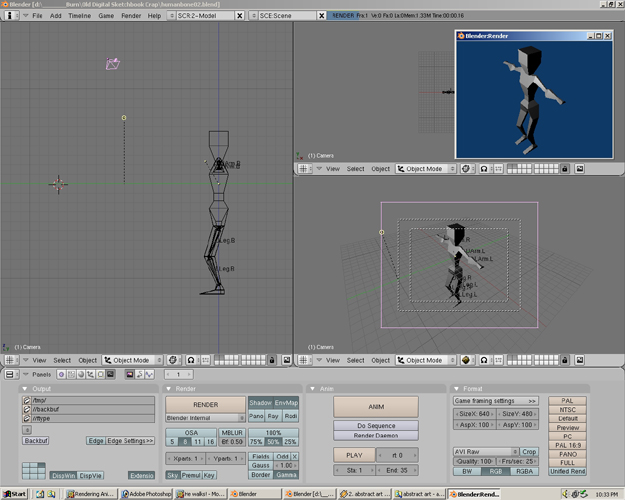This screenshot has width=625, height=500.
Task: Click the ANIM button
Action: coord(376,407)
